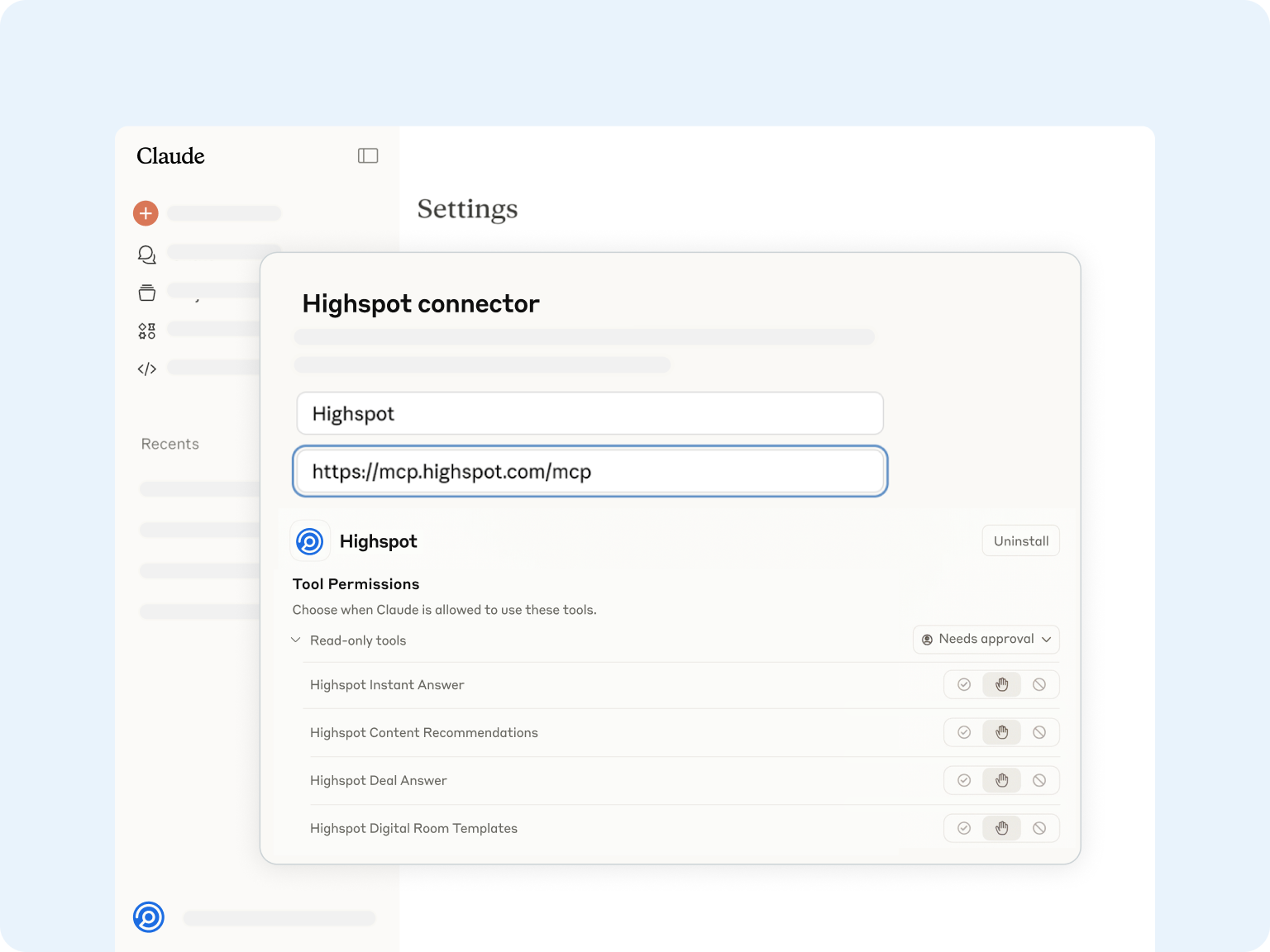Click the Highspot Deal Answer label

379,781
